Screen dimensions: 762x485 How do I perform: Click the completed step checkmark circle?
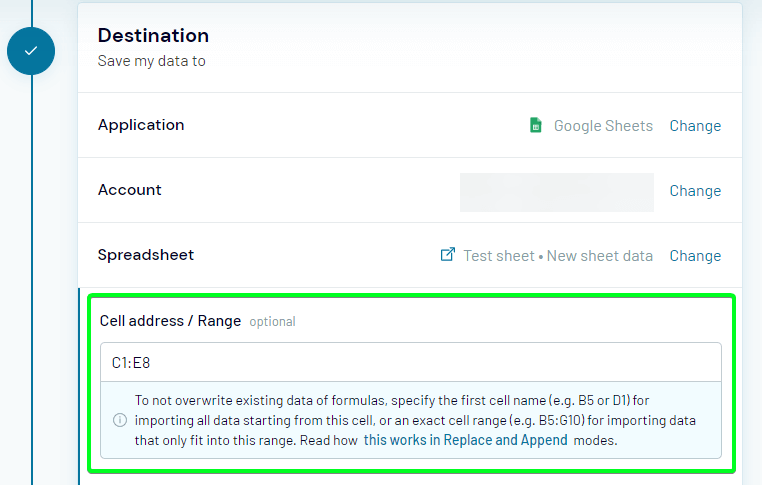[31, 51]
